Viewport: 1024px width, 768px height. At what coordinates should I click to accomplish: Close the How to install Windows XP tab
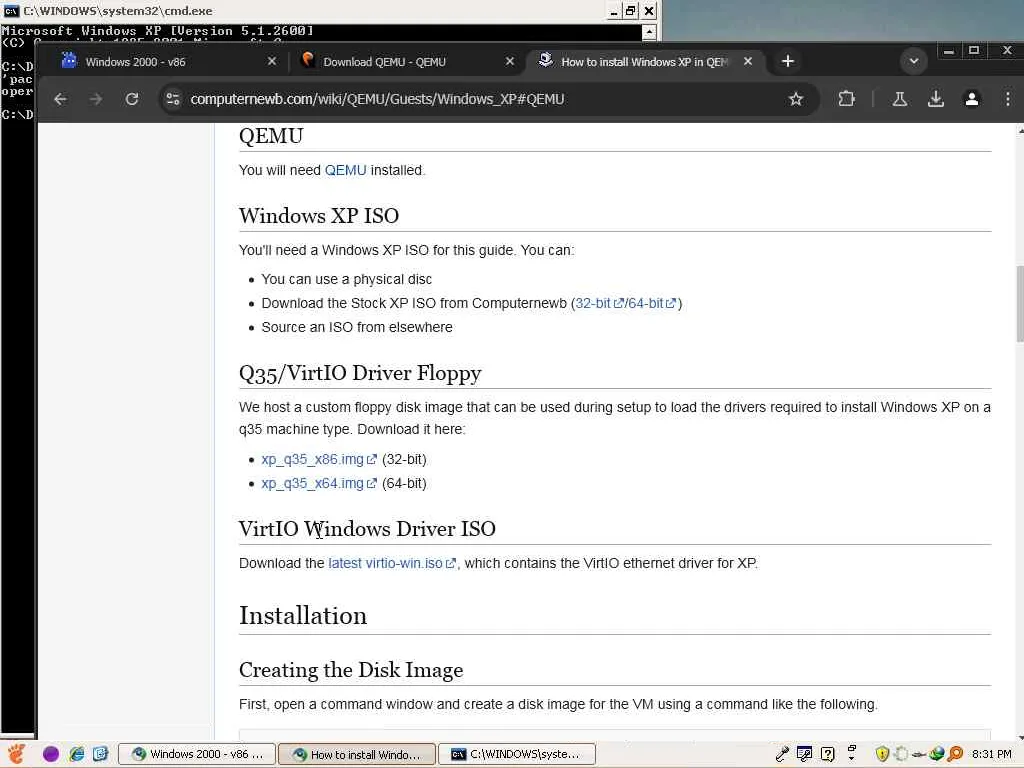748,61
